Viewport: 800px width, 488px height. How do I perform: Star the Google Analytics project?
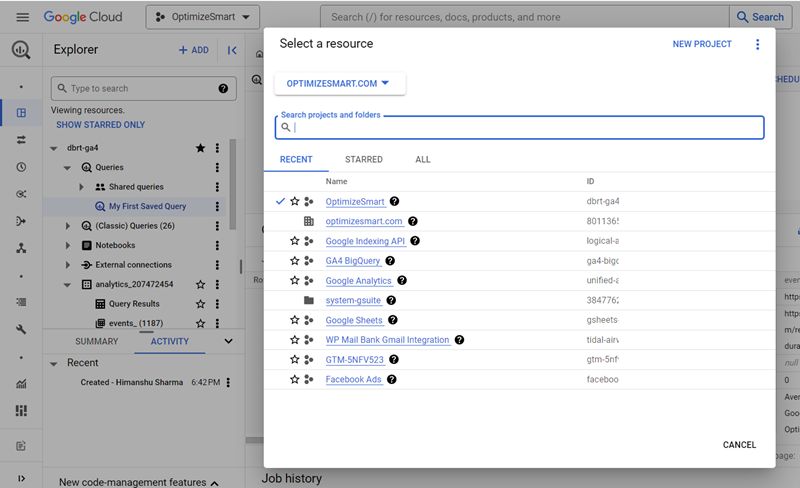pos(295,280)
